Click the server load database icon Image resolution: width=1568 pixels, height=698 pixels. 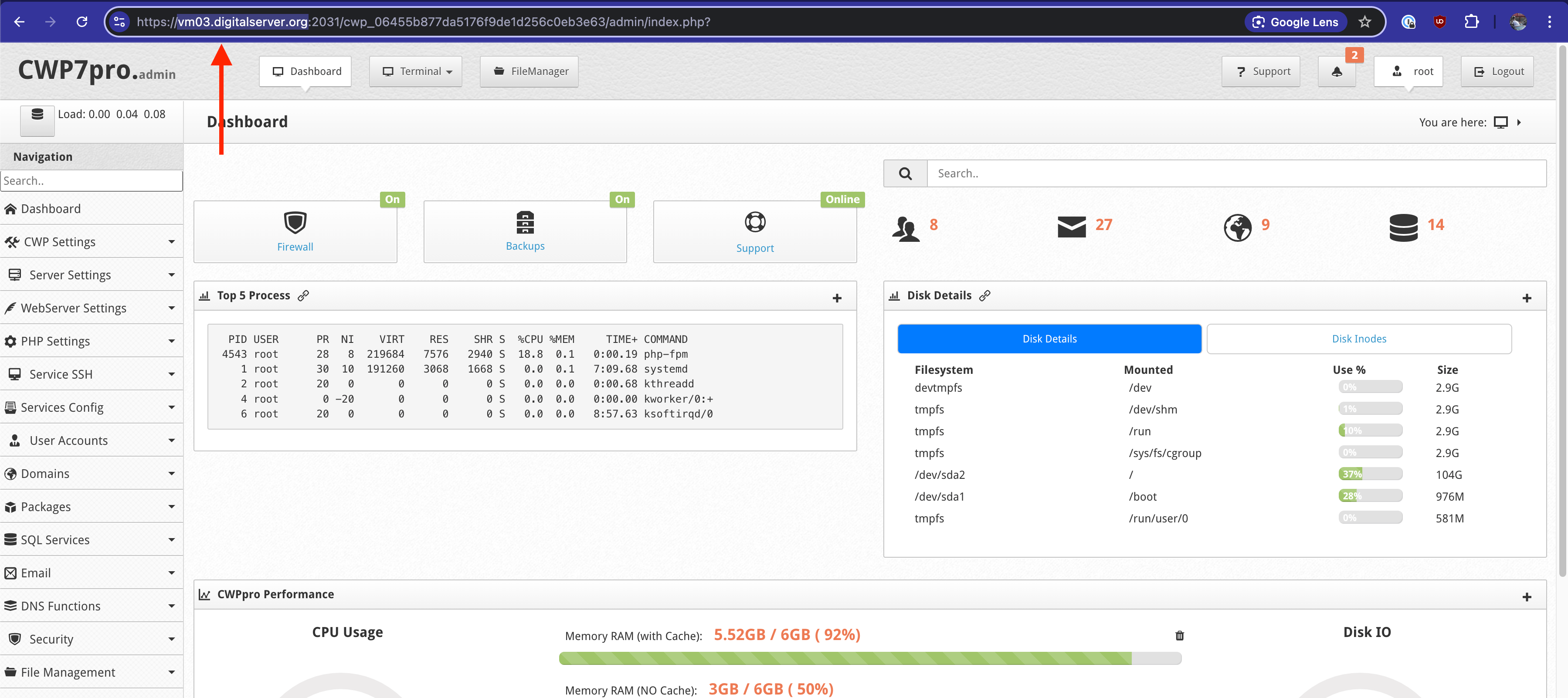(x=37, y=121)
